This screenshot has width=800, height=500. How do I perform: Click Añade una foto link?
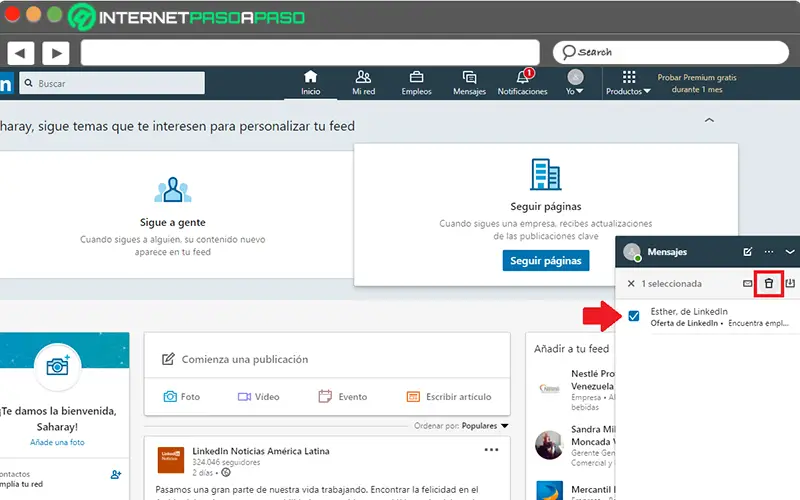[57, 442]
